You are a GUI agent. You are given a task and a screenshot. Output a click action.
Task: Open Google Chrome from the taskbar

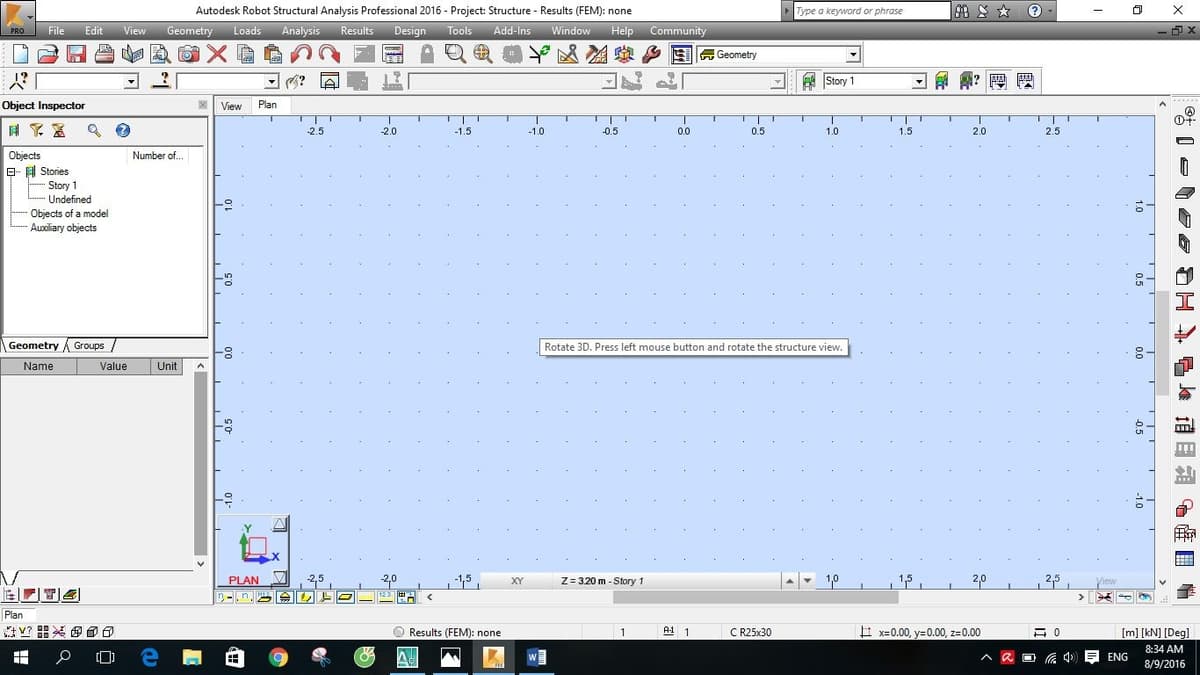point(277,657)
